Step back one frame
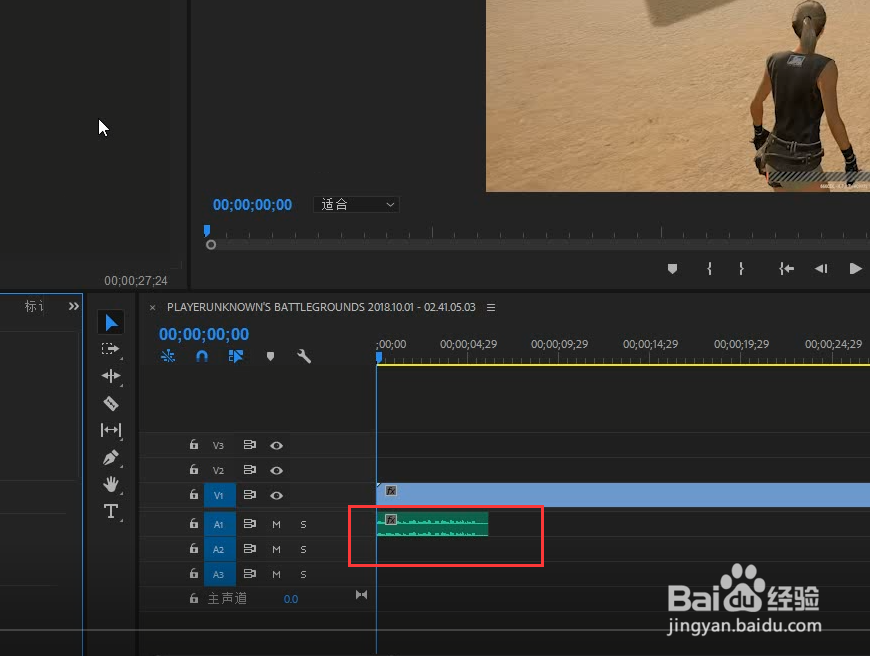This screenshot has width=870, height=656. (821, 269)
